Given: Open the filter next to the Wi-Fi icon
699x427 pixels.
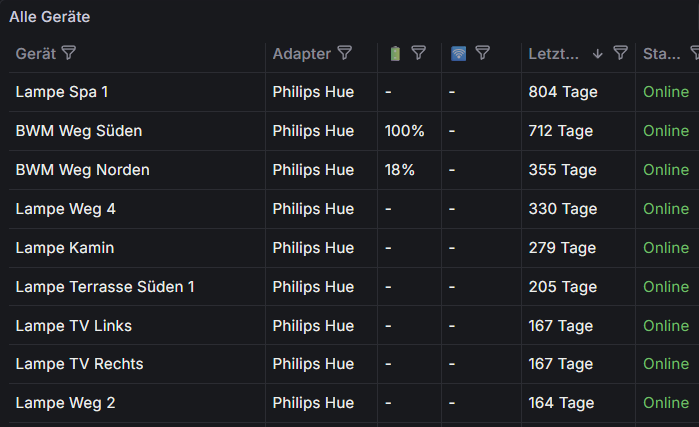Looking at the screenshot, I should click(x=482, y=53).
